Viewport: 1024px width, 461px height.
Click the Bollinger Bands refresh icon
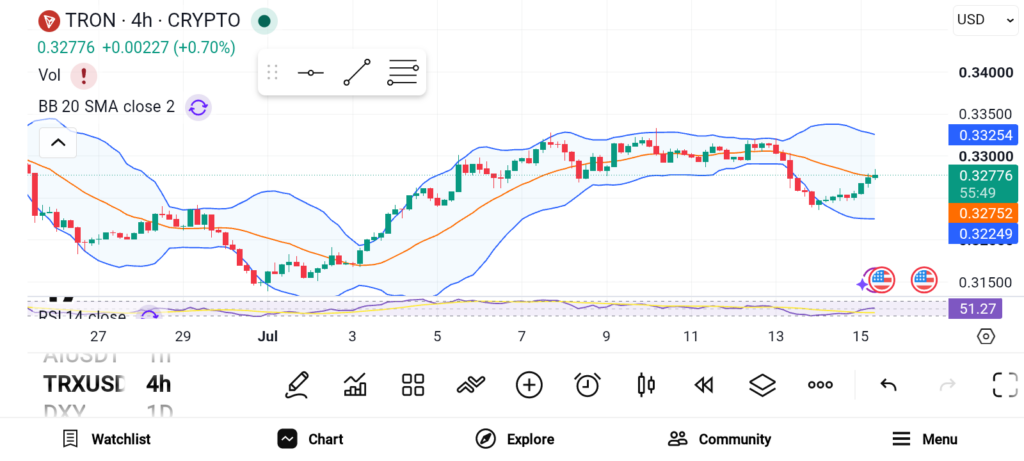pos(199,107)
